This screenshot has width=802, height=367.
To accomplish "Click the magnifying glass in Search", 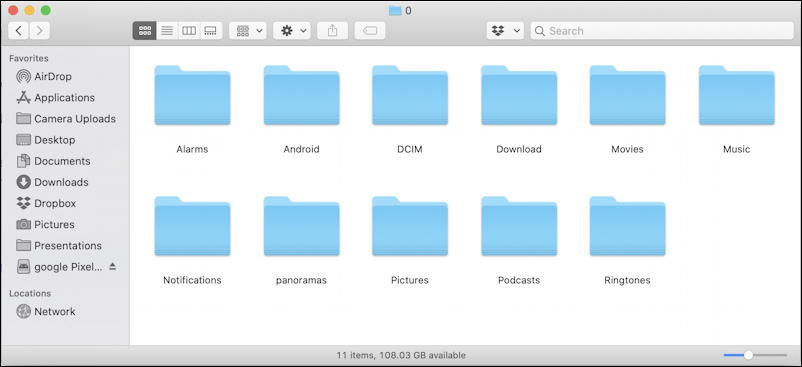I will click(x=540, y=31).
